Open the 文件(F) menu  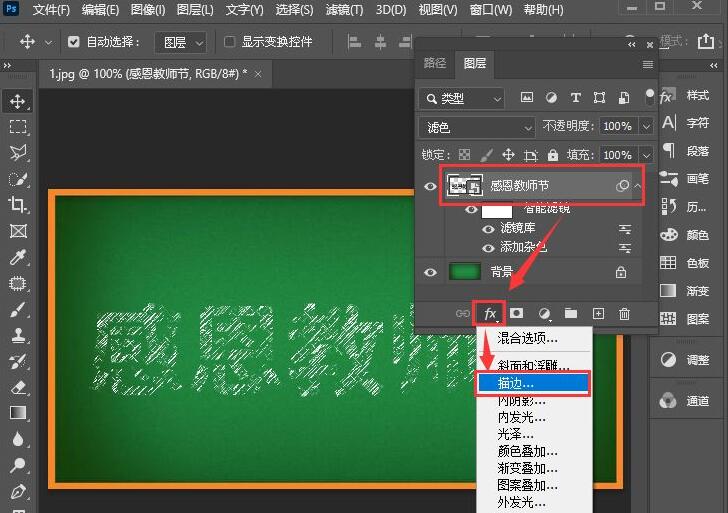coord(51,10)
